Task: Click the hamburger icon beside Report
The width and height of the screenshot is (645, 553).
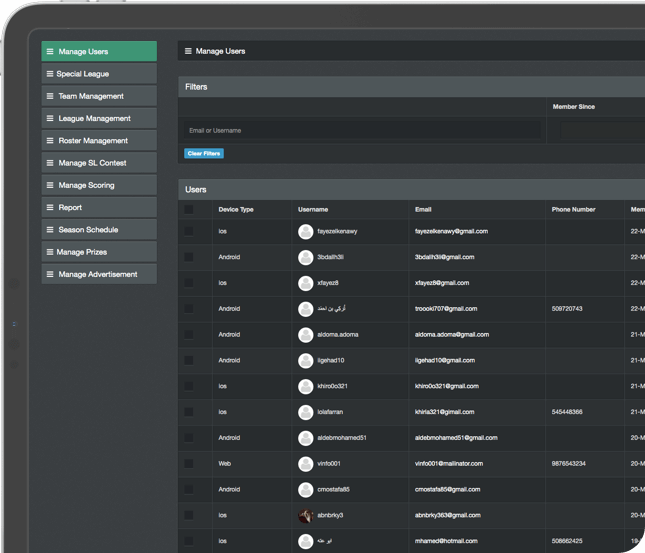Action: click(50, 207)
